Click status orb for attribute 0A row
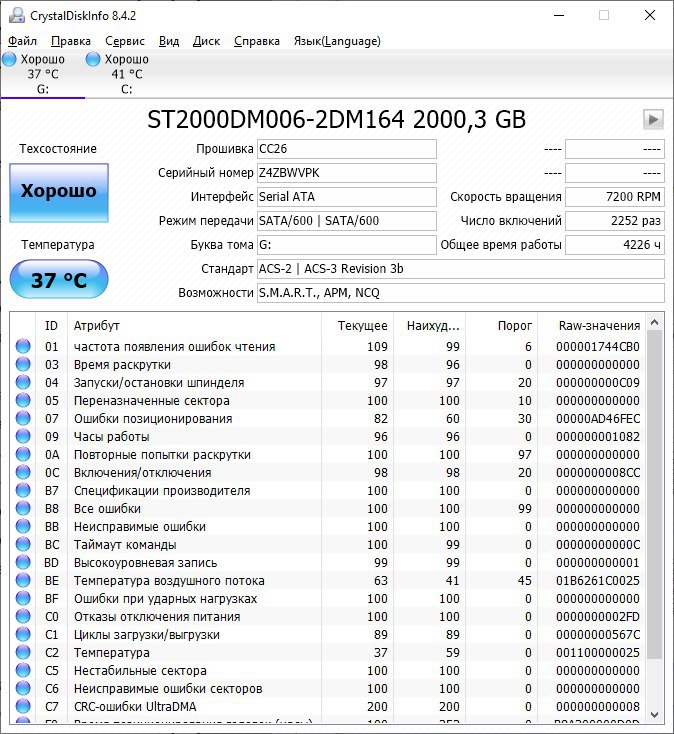The height and width of the screenshot is (734, 674). click(x=23, y=455)
